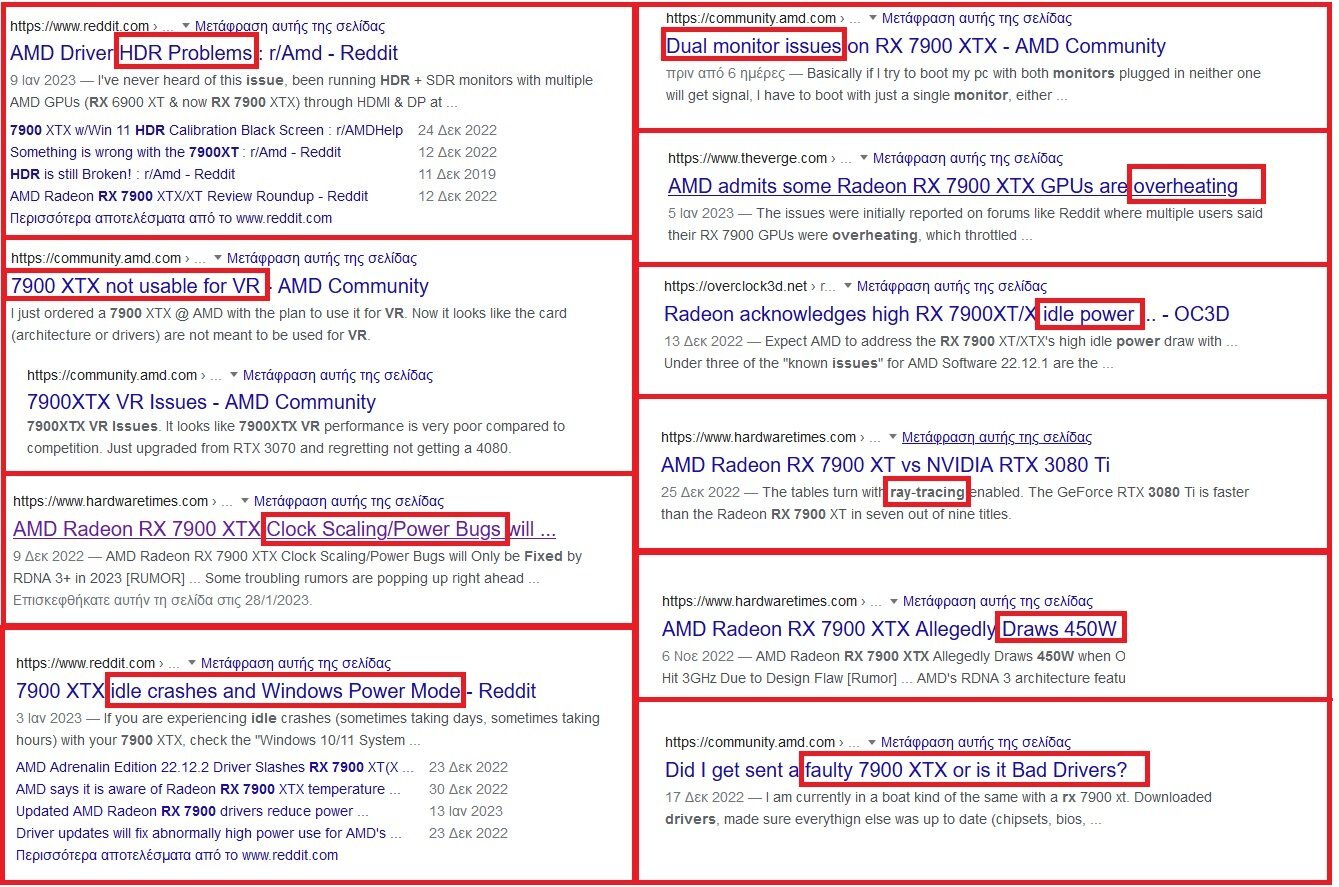Click snippet starting 'Expect AMD to address the RX 7900'
The height and width of the screenshot is (887, 1339).
coord(951,352)
